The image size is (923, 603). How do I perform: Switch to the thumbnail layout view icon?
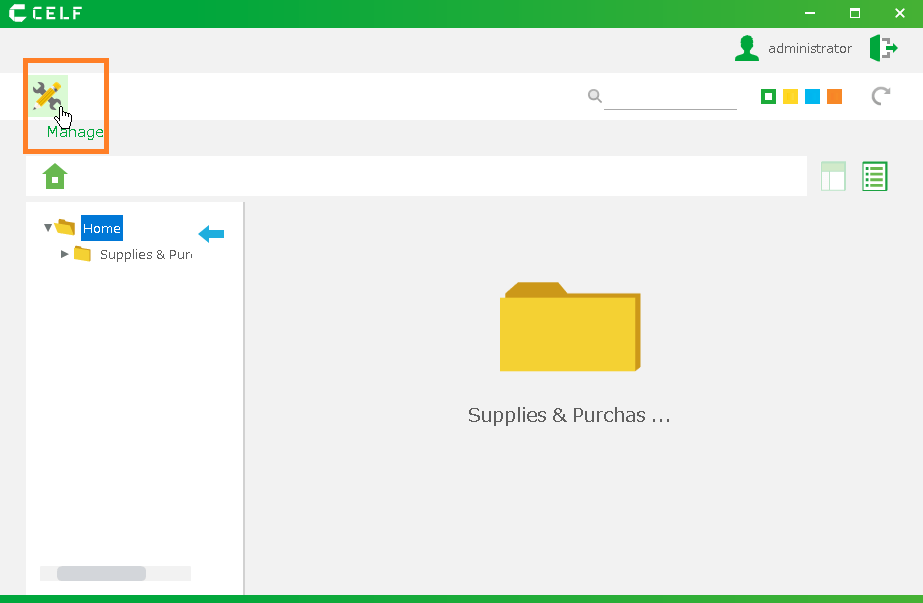832,176
